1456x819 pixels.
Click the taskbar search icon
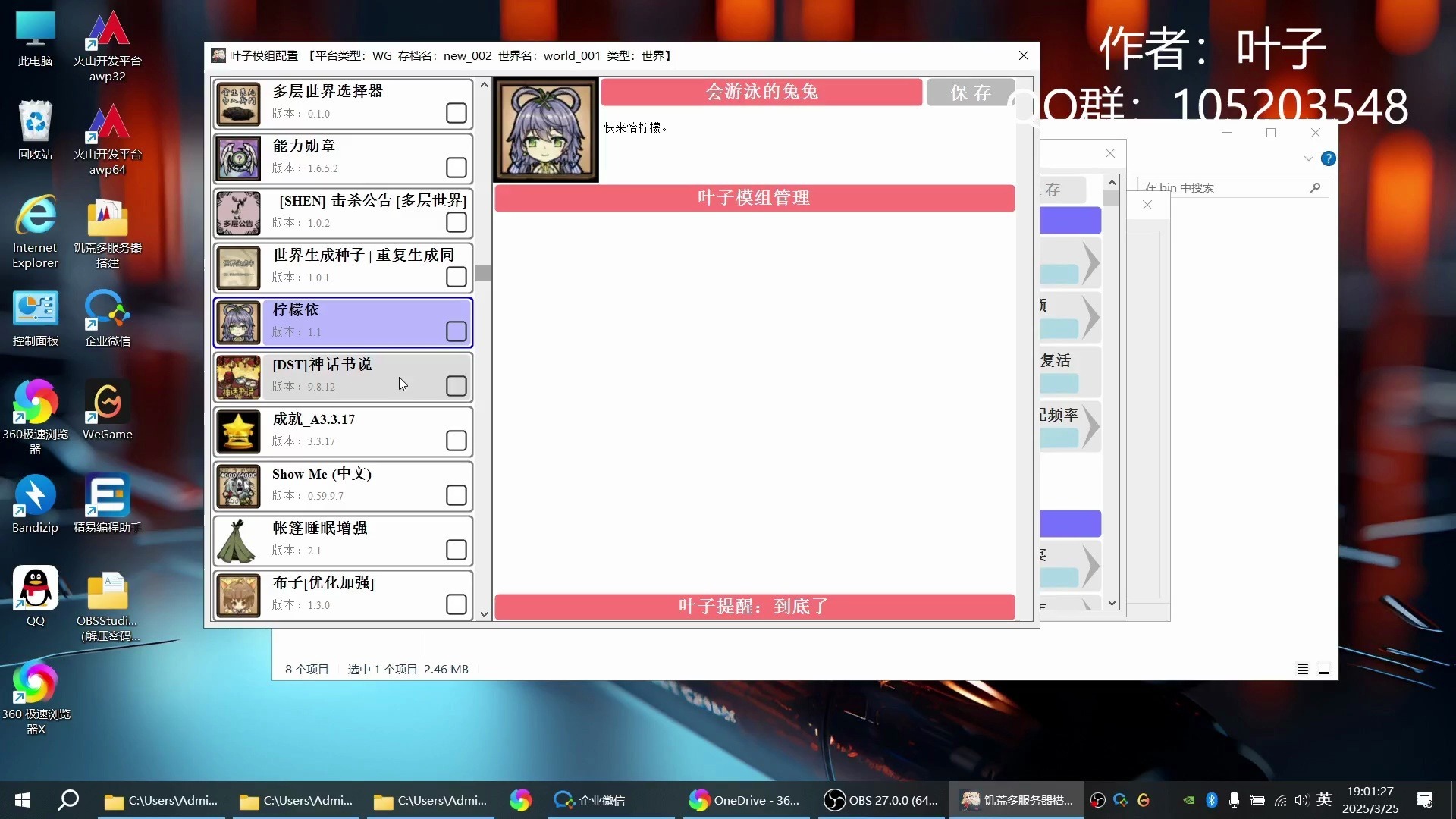tap(68, 800)
